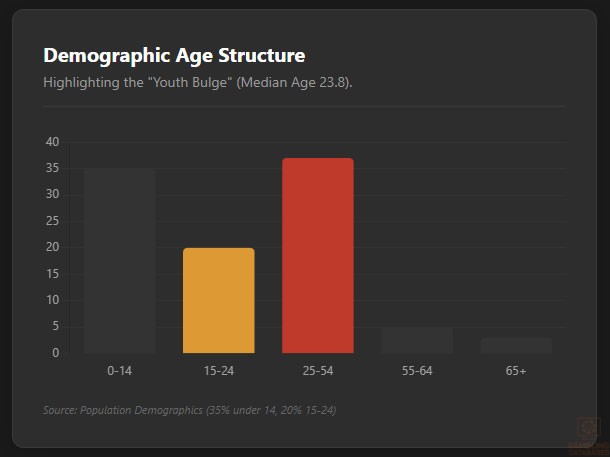Screen dimensions: 610x457
Task: Click the 35 y-axis label
Action: [53, 168]
